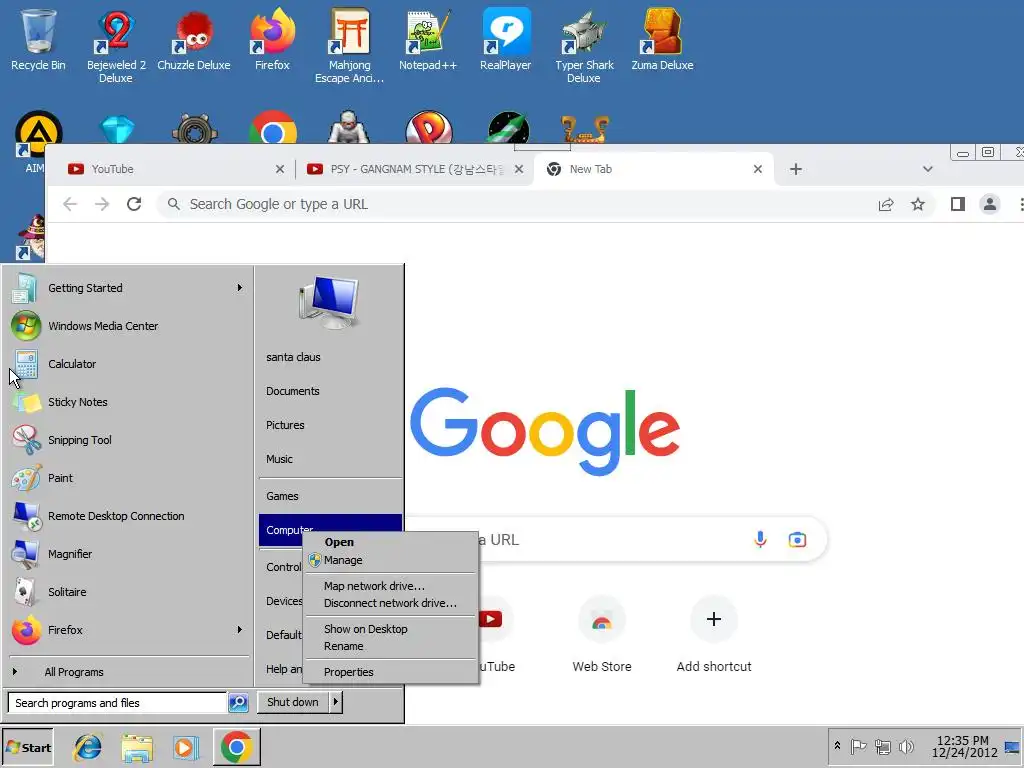The width and height of the screenshot is (1024, 768).
Task: Show hidden tray icons arrow
Action: [x=837, y=746]
